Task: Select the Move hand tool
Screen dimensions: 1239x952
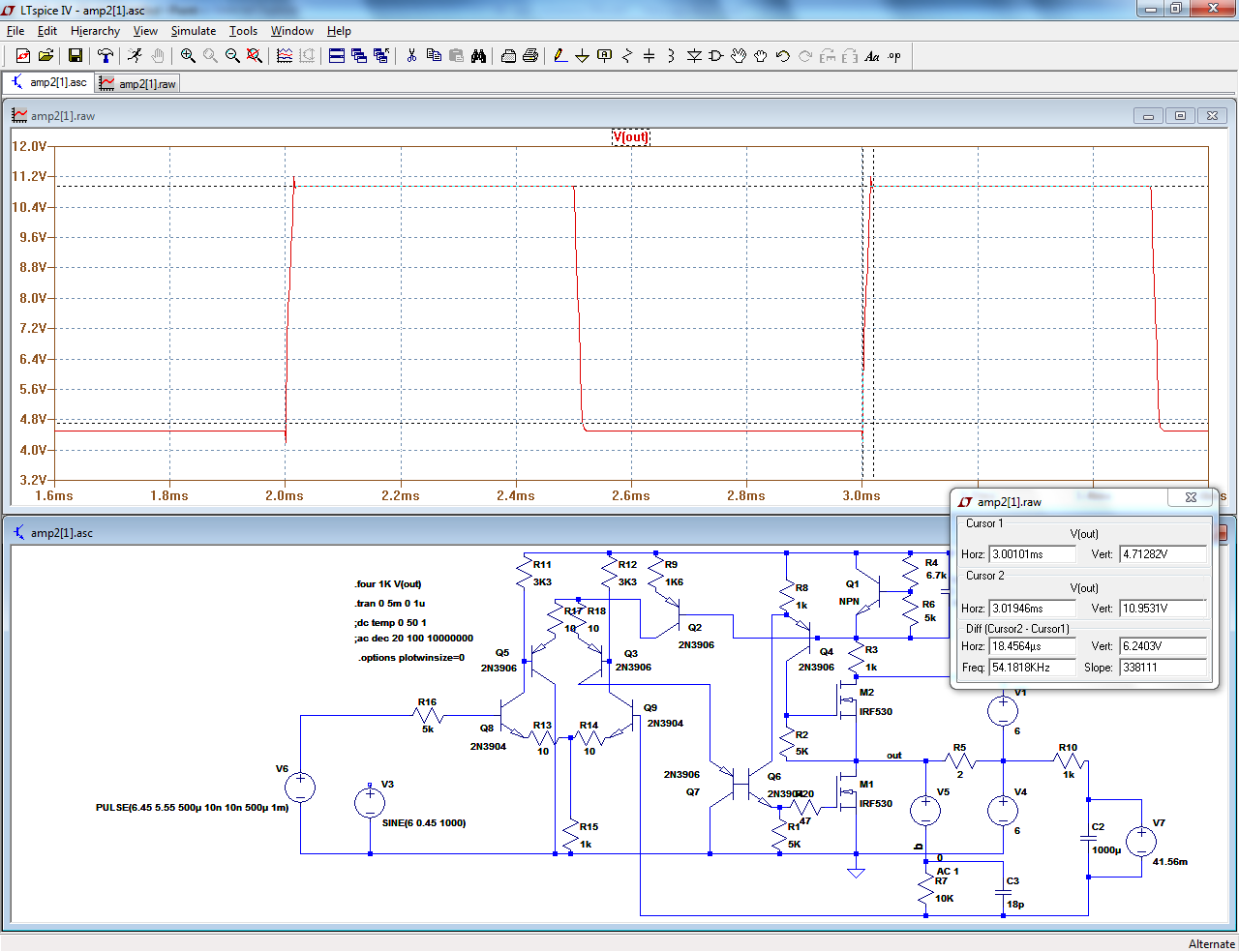Action: (x=739, y=56)
